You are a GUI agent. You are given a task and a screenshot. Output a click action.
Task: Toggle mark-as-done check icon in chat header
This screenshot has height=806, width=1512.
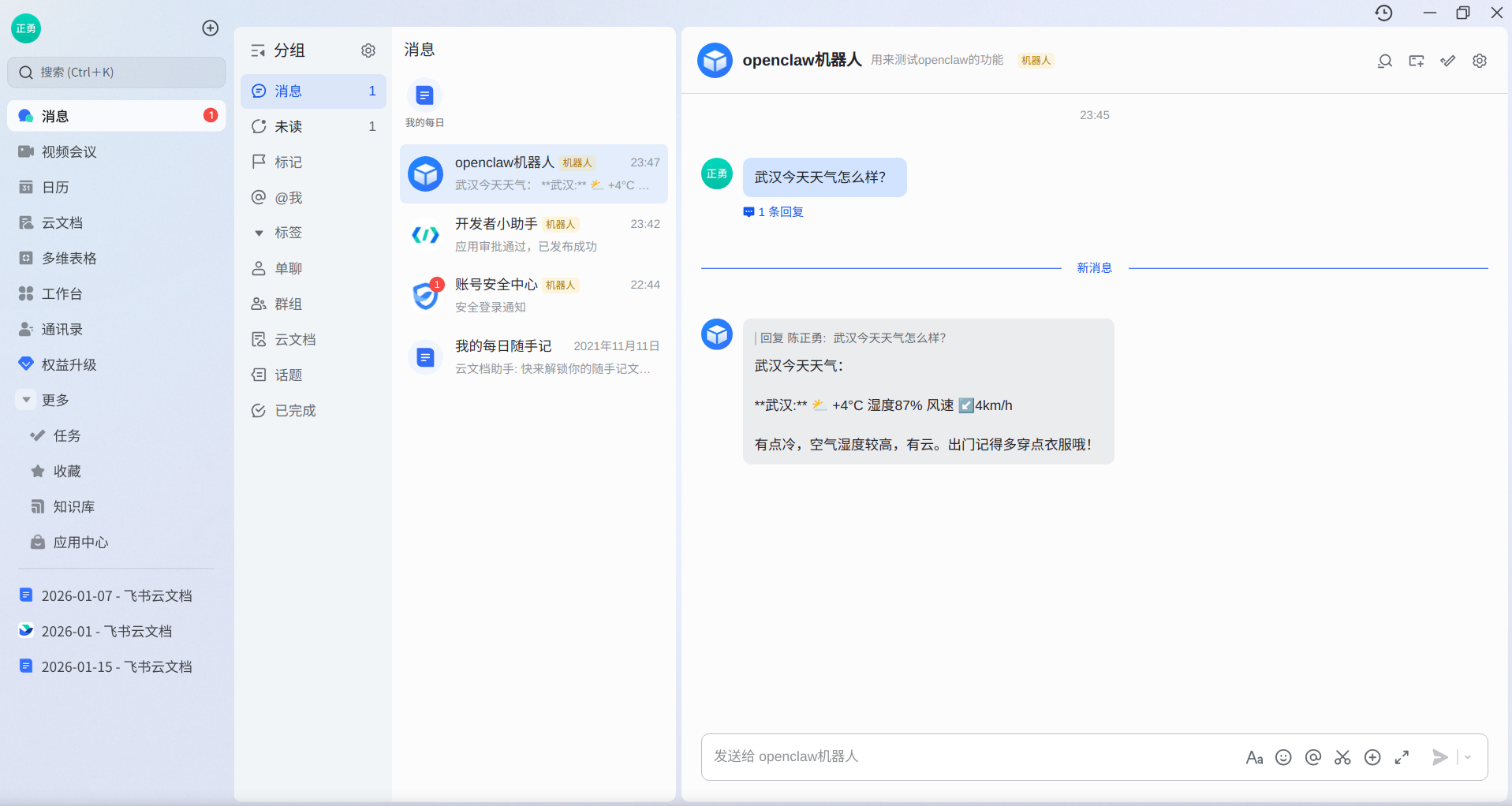(1448, 61)
